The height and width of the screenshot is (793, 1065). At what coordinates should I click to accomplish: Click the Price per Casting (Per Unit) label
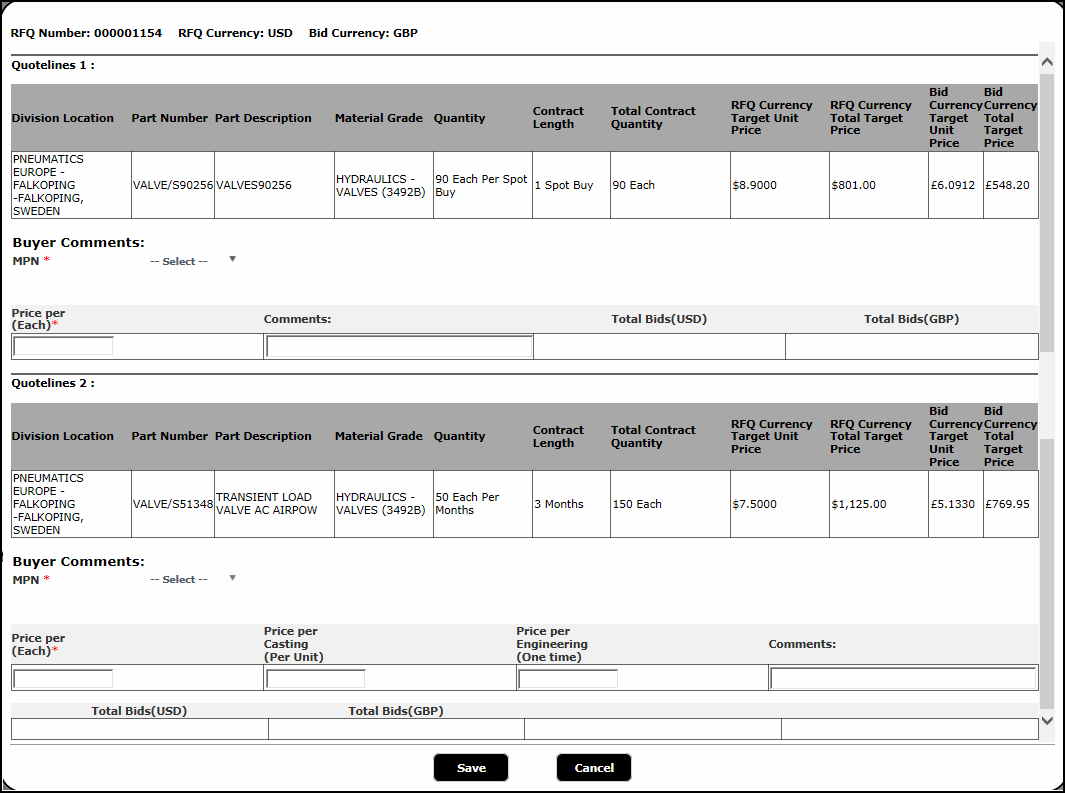tap(293, 644)
